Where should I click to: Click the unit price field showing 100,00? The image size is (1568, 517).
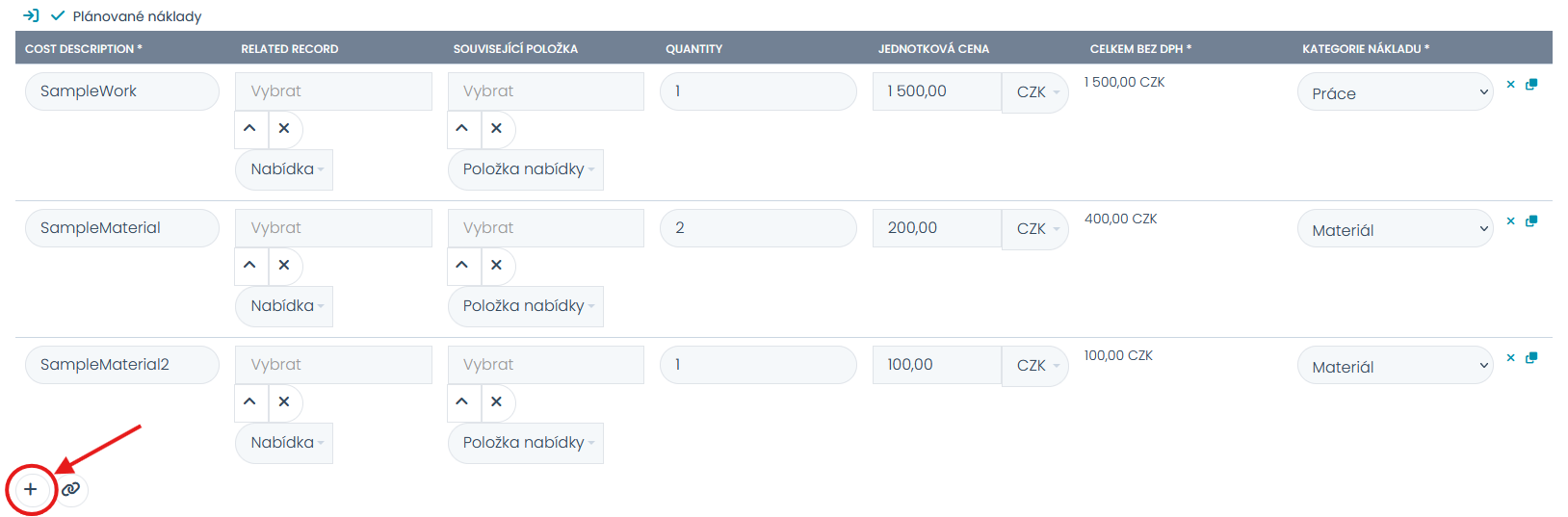point(936,365)
